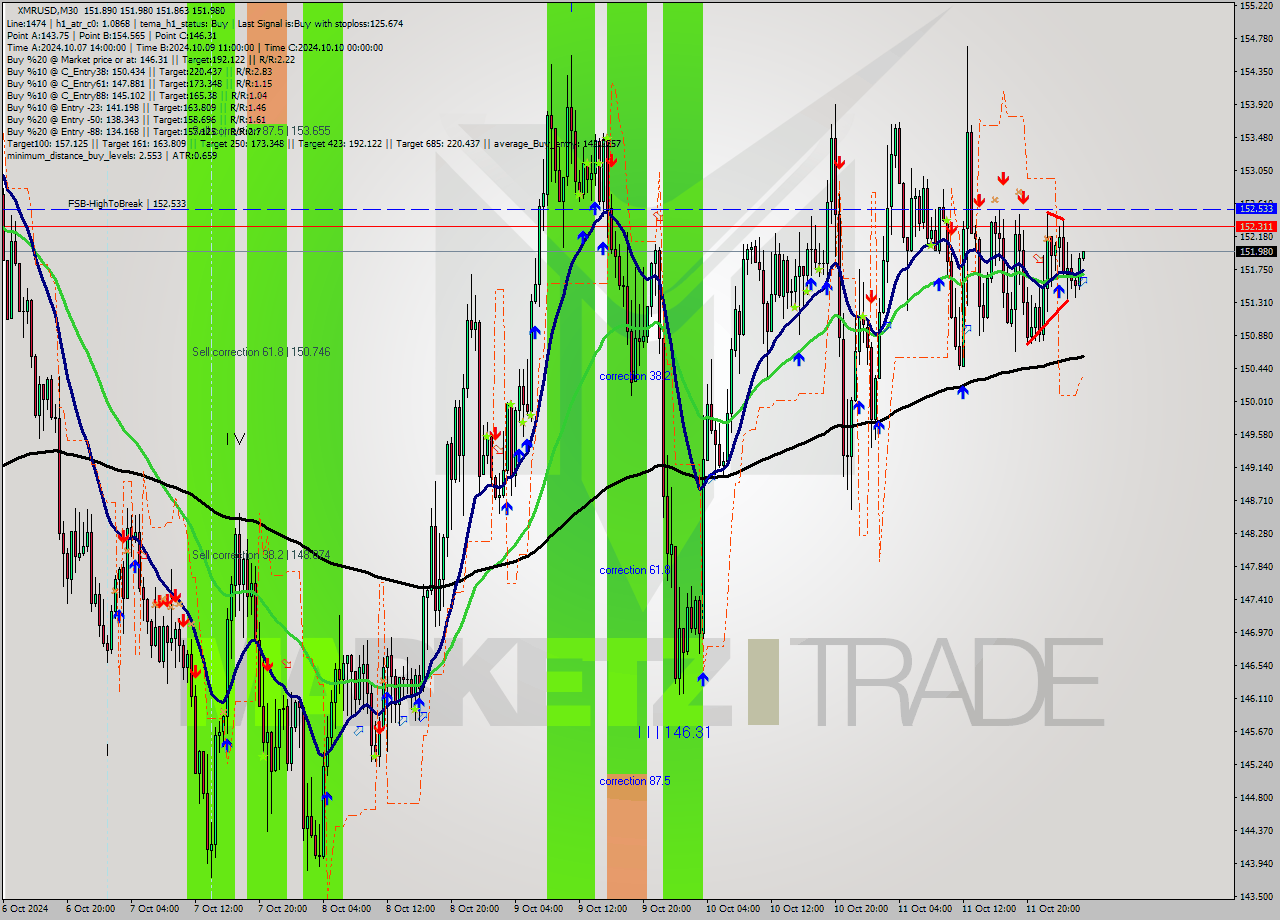Select the FSB-HighToBreak | 152.533 label
The height and width of the screenshot is (920, 1280).
(x=127, y=204)
